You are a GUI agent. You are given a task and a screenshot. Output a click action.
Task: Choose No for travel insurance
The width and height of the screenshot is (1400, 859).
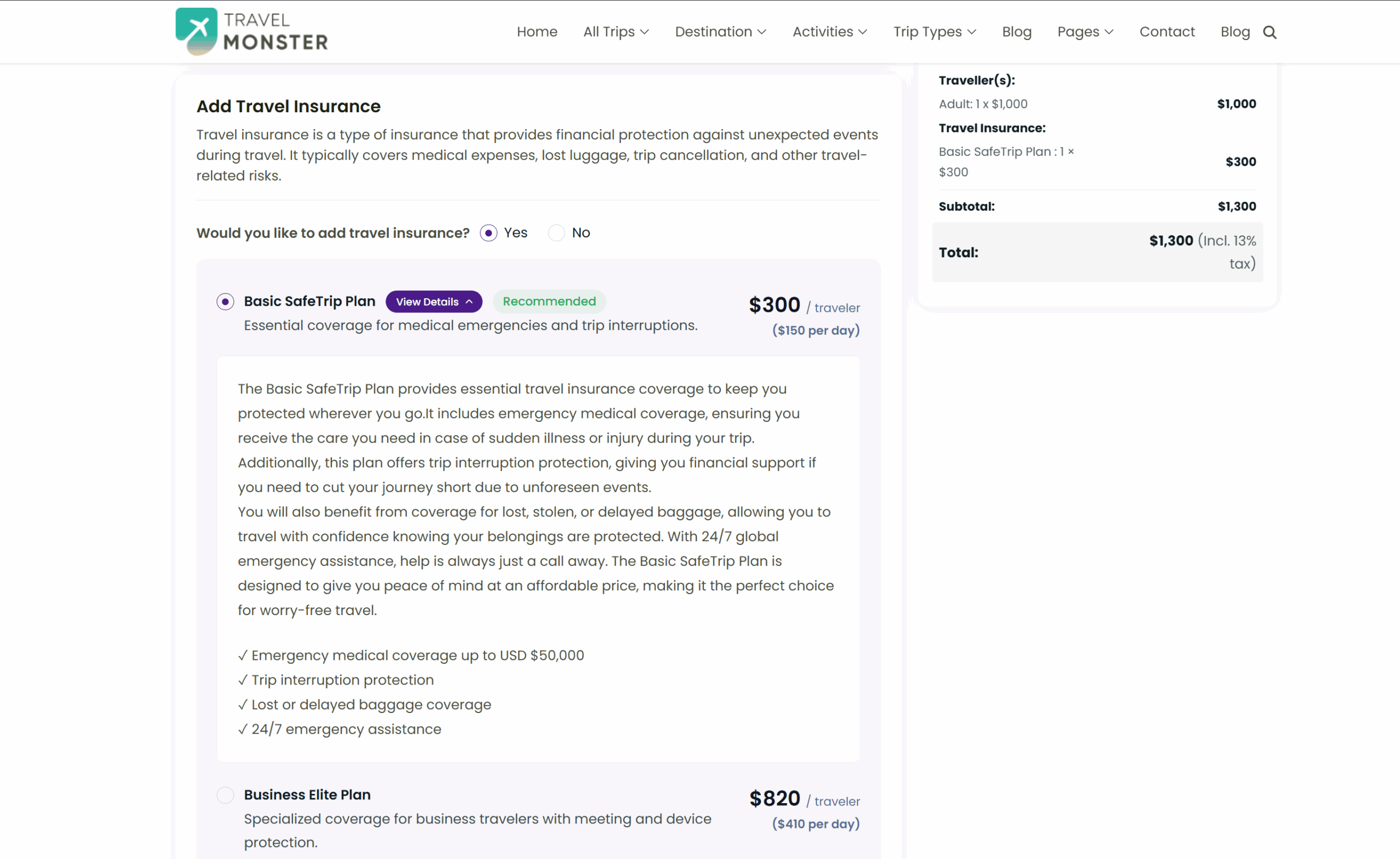tap(556, 233)
